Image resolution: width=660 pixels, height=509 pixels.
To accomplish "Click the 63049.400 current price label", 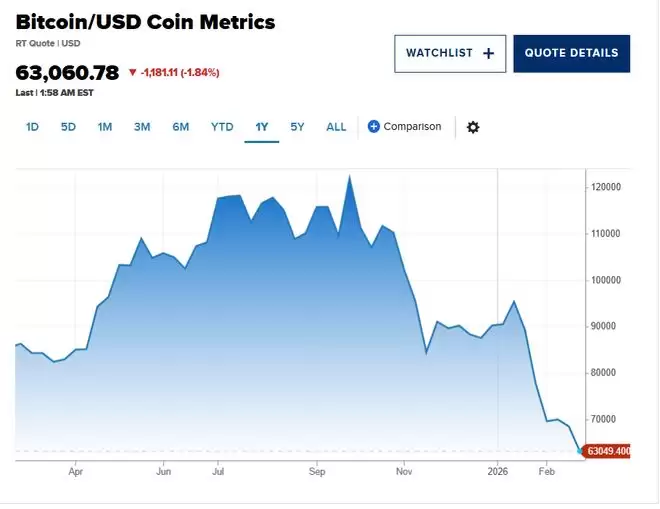I will (x=608, y=451).
